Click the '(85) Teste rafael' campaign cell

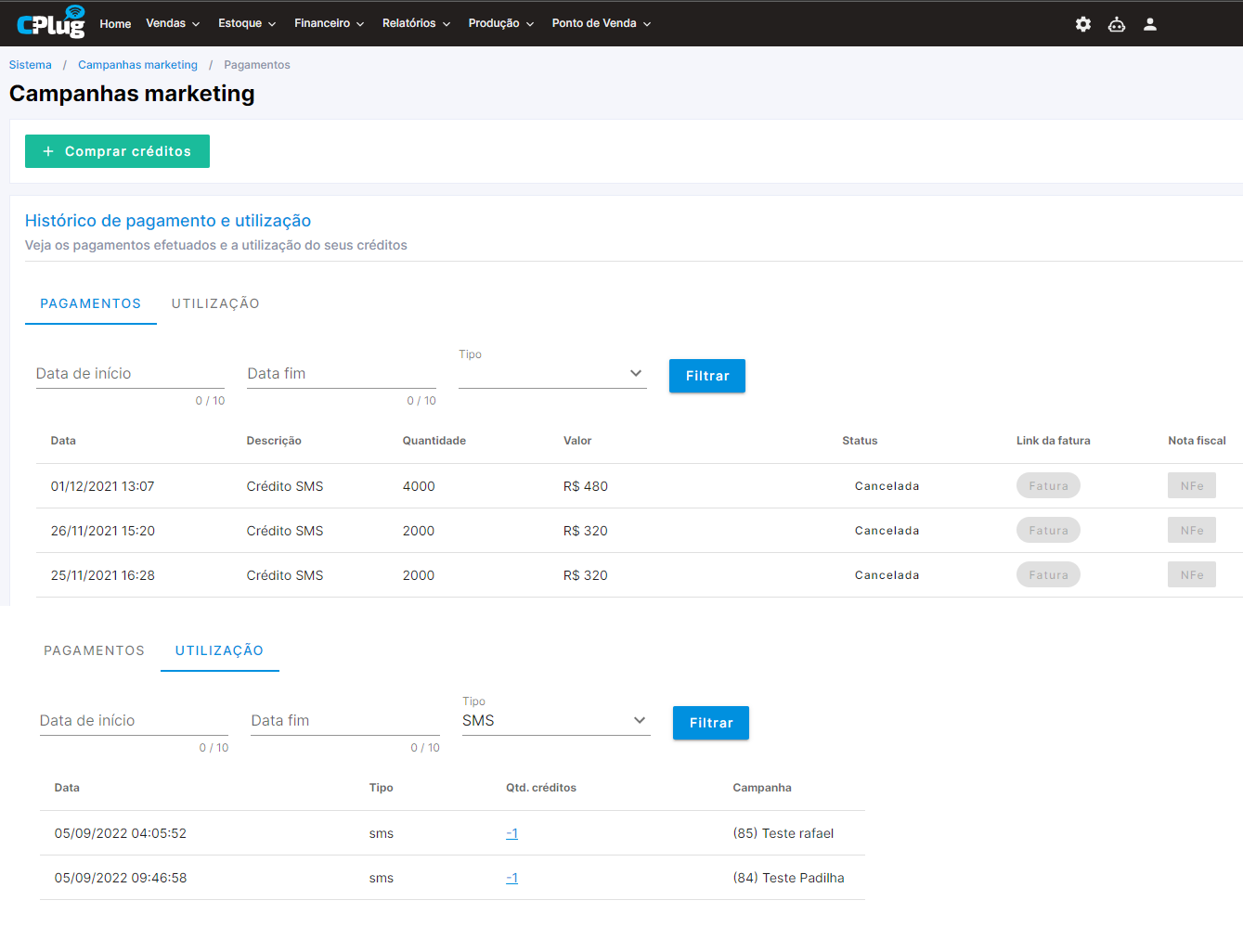point(783,833)
